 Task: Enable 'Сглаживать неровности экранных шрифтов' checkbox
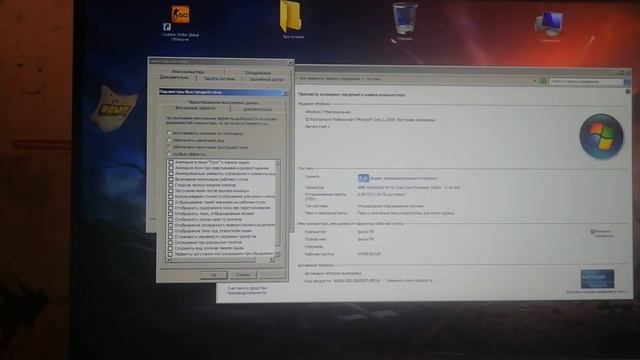(170, 236)
